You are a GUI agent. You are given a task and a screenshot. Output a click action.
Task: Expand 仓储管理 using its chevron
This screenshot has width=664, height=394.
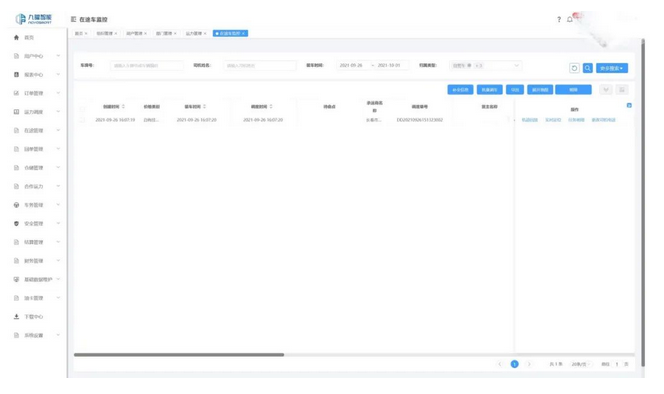point(58,168)
